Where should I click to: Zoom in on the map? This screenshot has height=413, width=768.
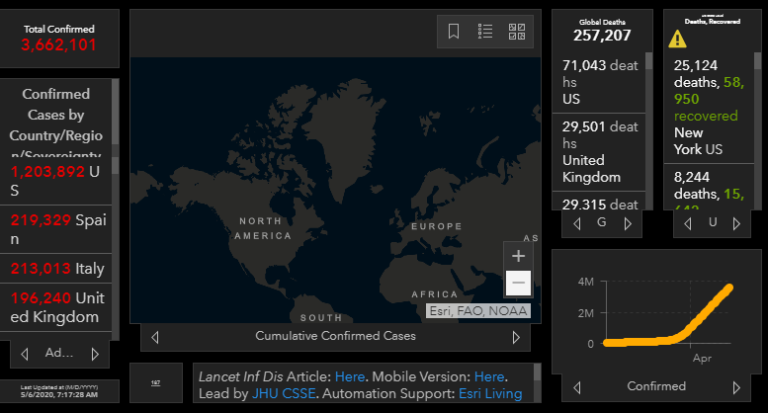pos(518,256)
